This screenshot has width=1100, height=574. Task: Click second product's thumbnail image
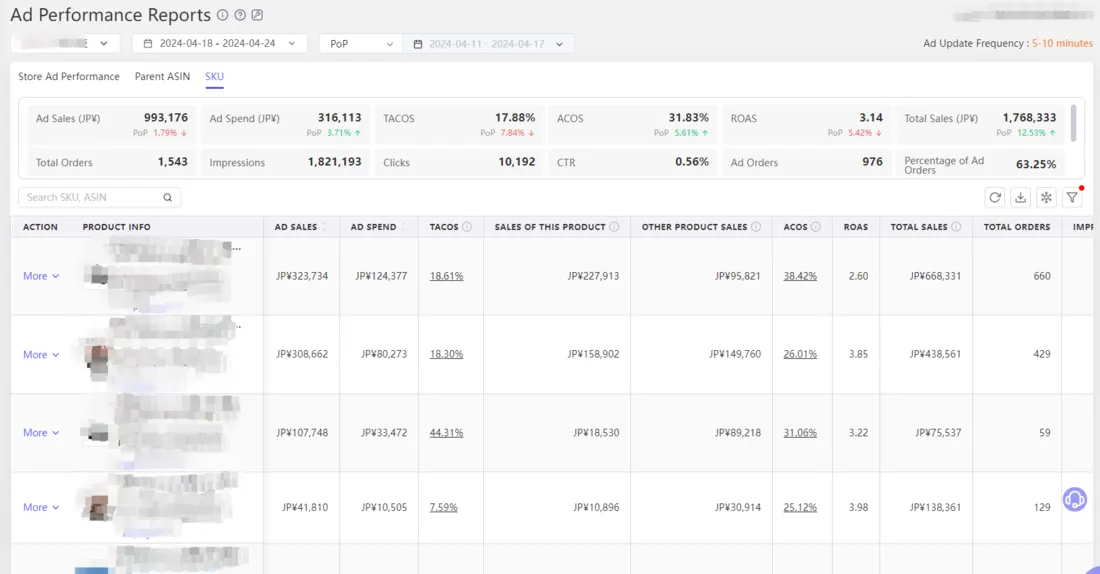click(x=99, y=358)
